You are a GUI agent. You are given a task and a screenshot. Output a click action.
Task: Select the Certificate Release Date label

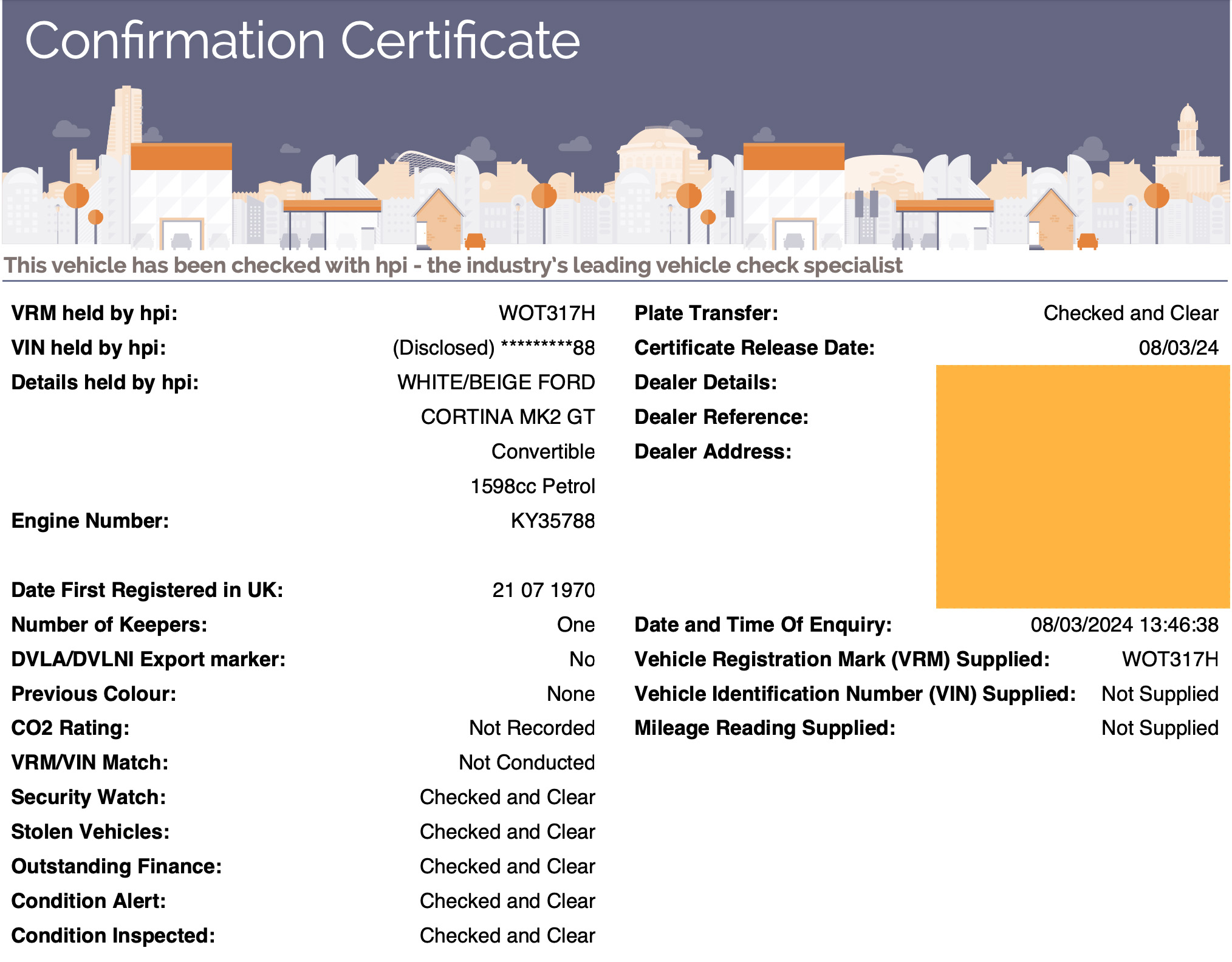coord(755,347)
